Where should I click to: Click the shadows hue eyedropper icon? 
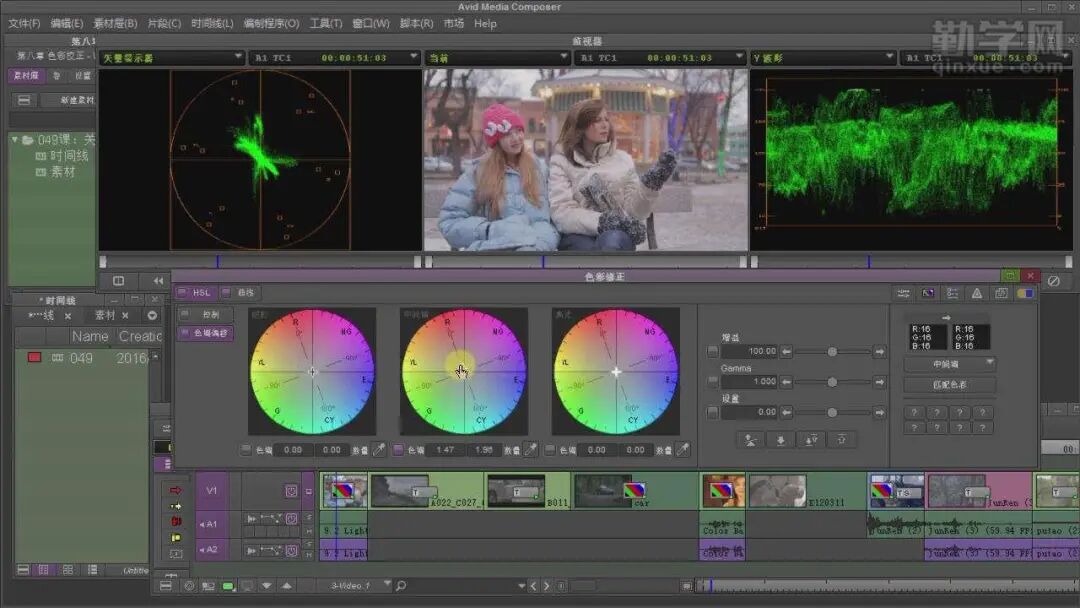pos(379,450)
